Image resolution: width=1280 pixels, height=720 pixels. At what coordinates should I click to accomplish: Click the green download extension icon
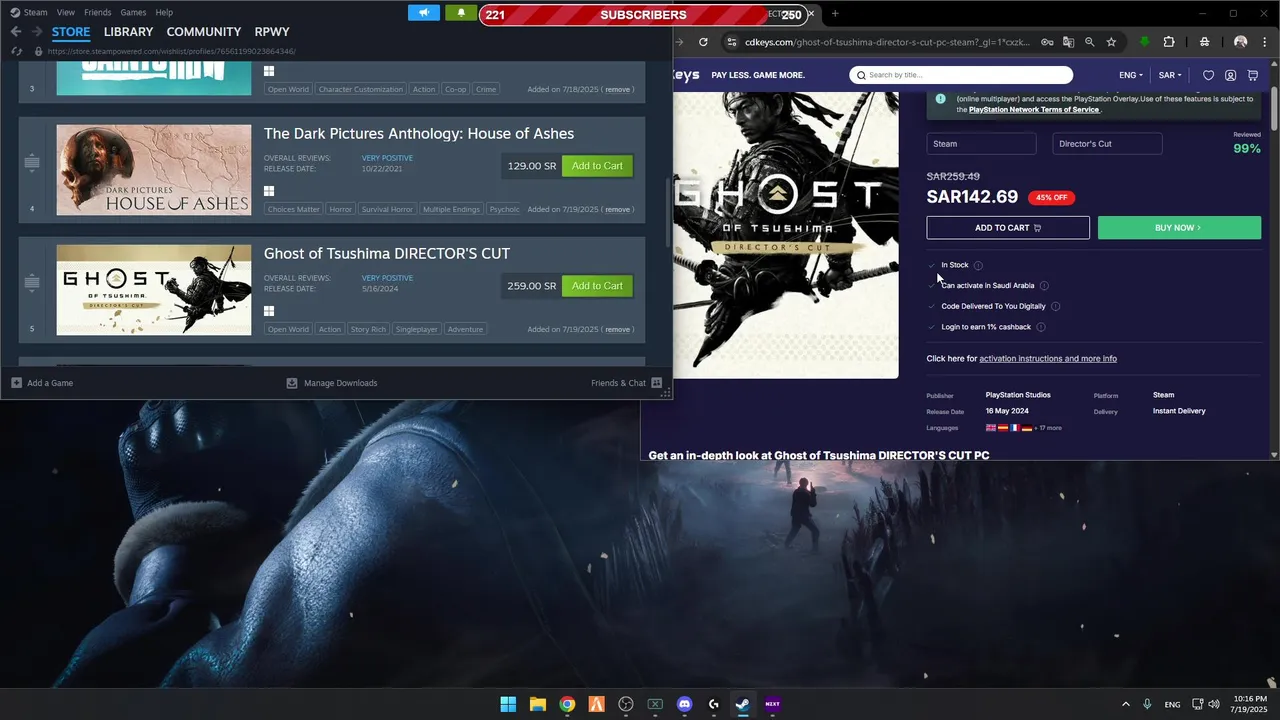click(x=1145, y=42)
